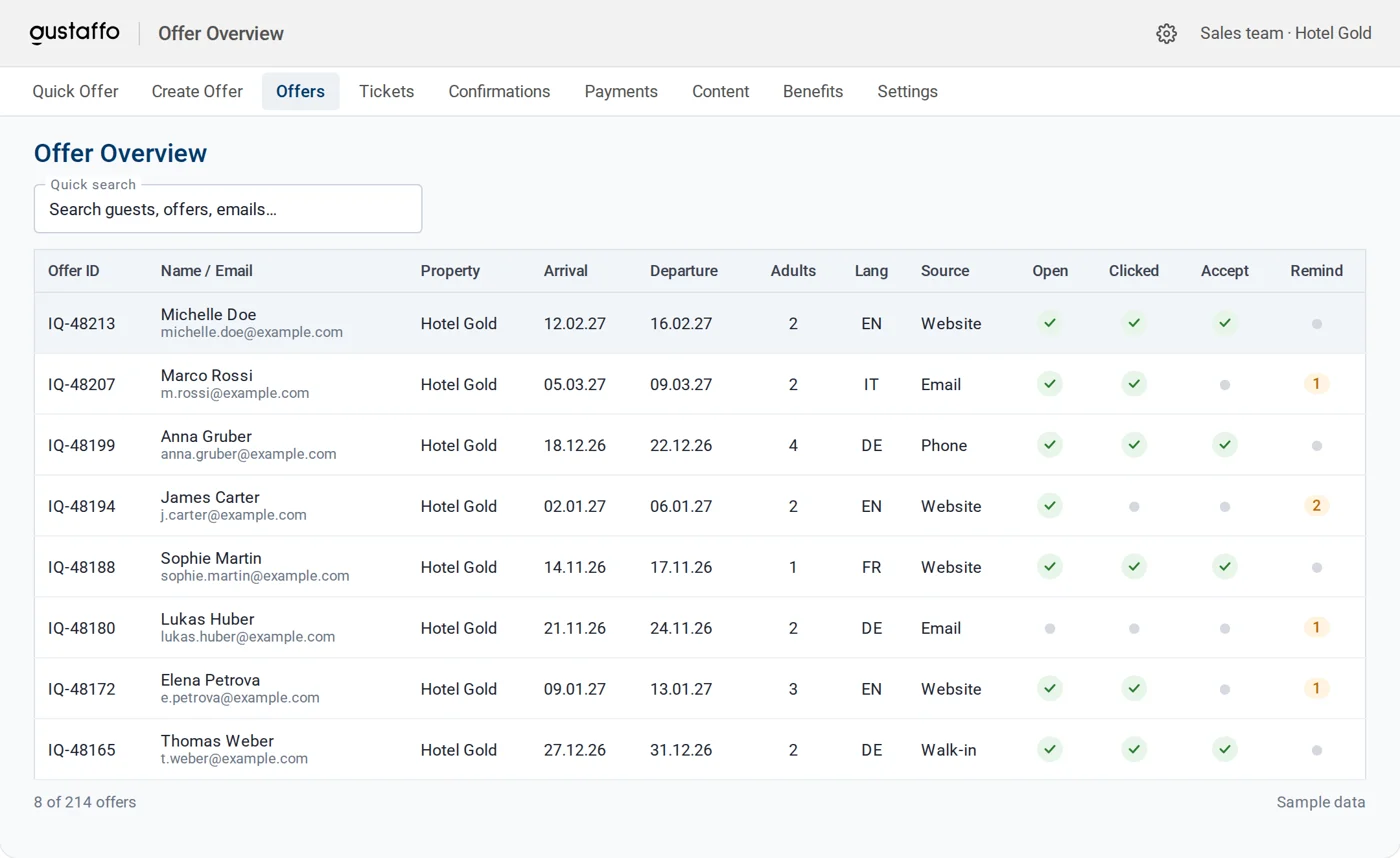The height and width of the screenshot is (858, 1400).
Task: Click reminder badge for Marco Rossi
Action: click(1316, 384)
